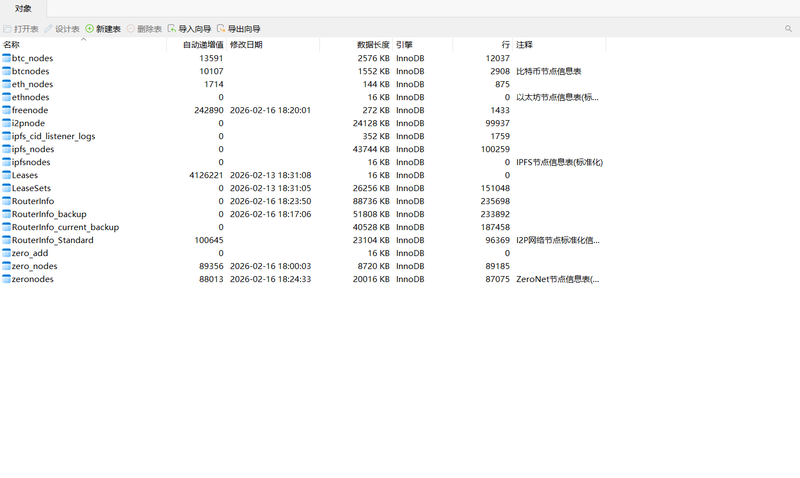
Task: Click the 2026-02-16 18:20:01 date cell
Action: [270, 110]
